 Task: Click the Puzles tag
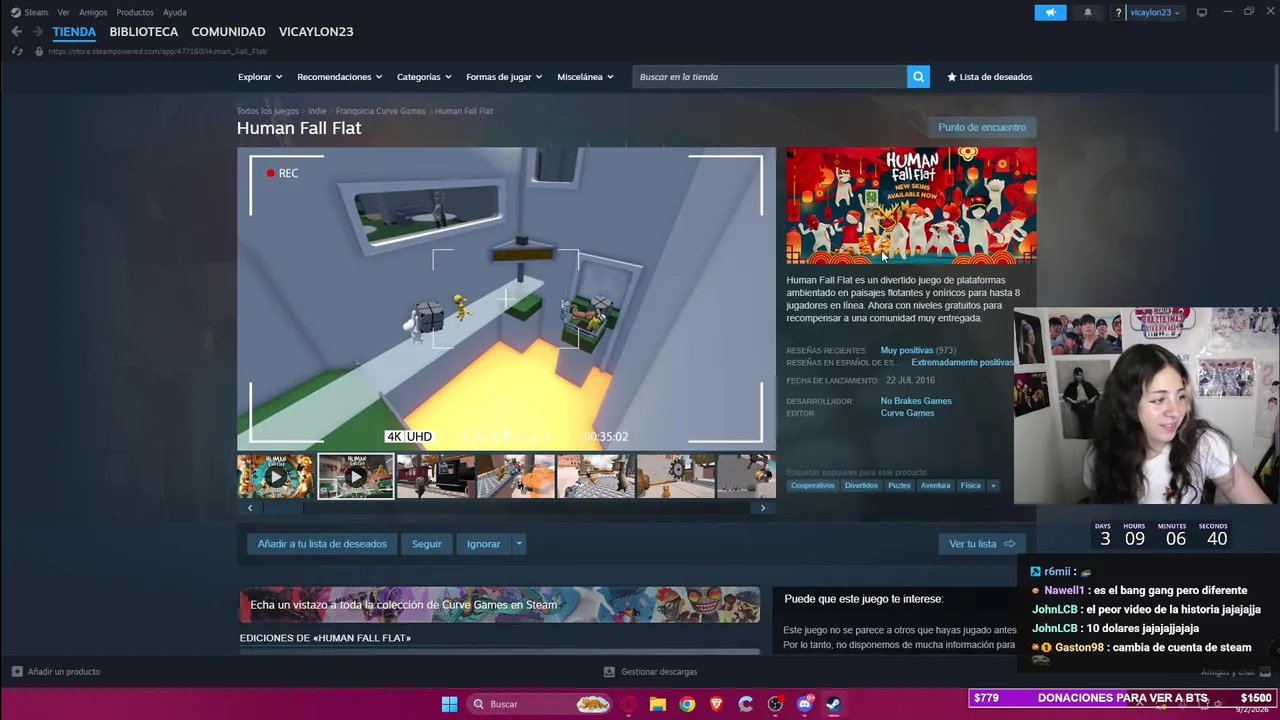tap(899, 485)
